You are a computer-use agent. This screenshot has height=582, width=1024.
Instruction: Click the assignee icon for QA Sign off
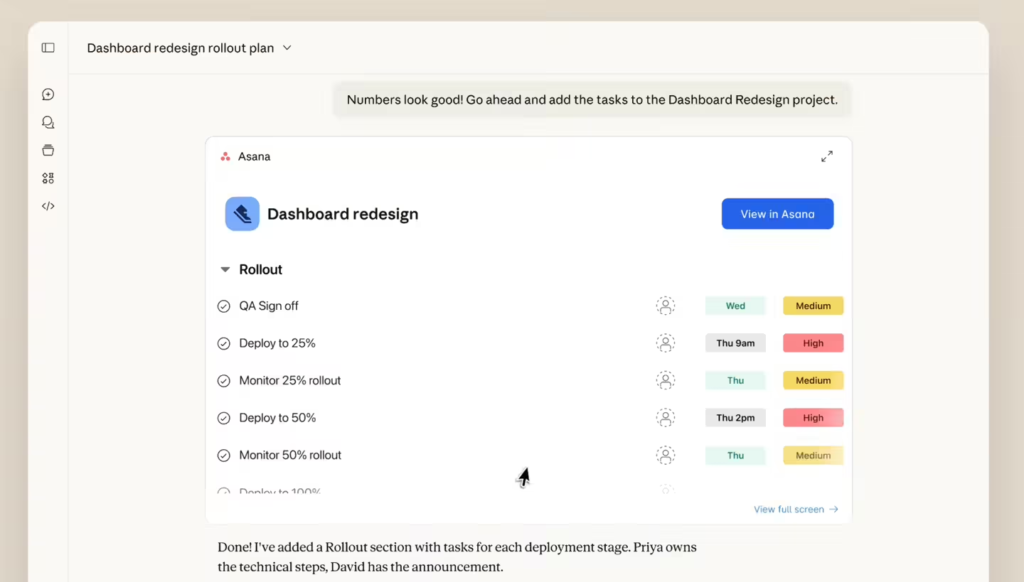[665, 306]
